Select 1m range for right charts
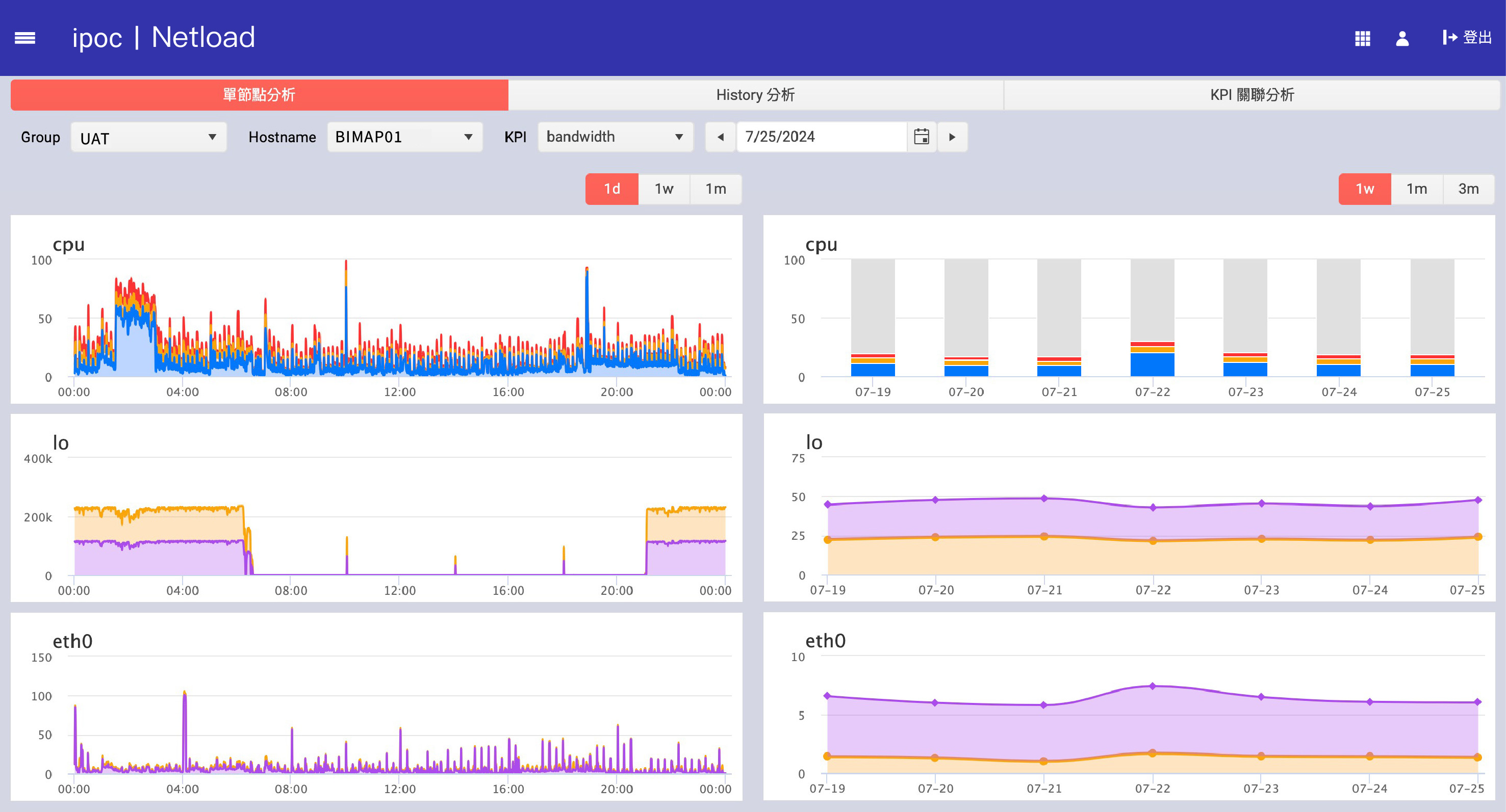 (x=1417, y=189)
